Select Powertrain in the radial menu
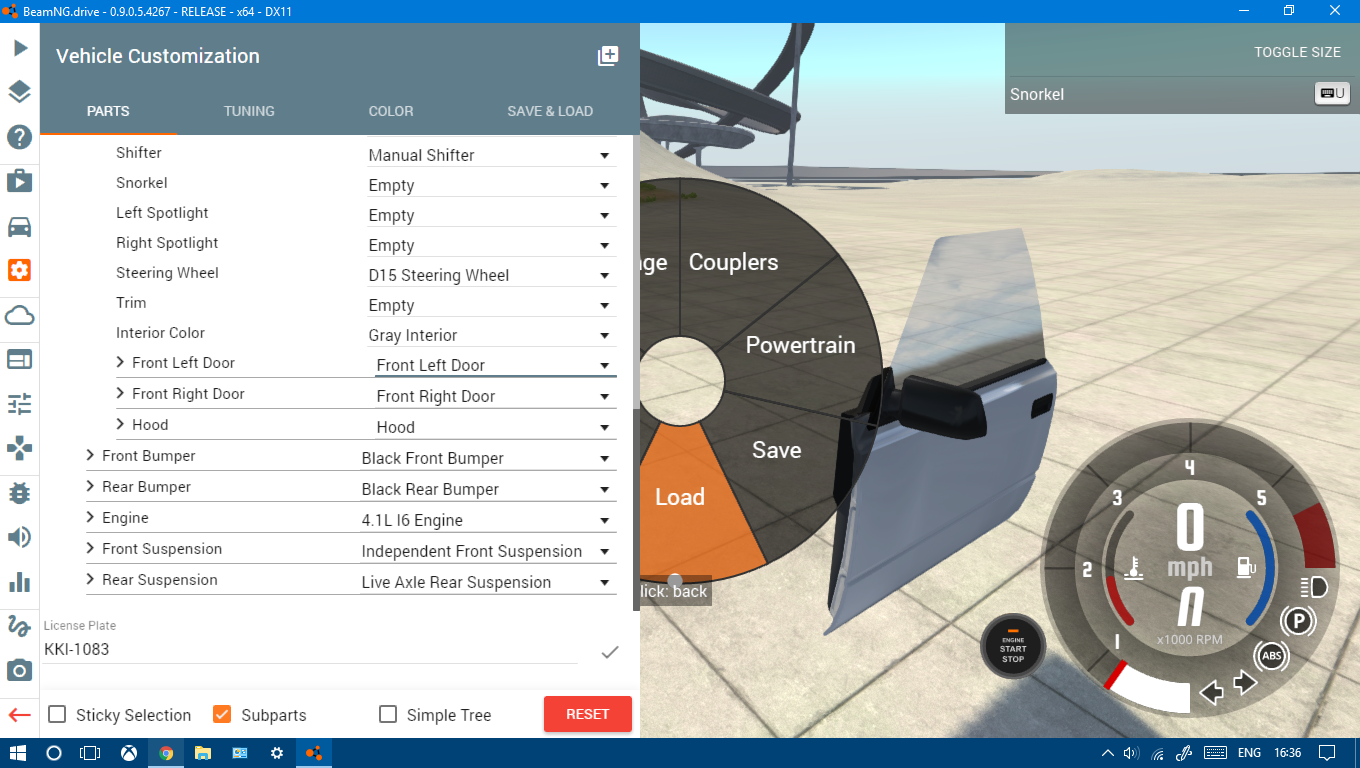The image size is (1360, 768). (x=800, y=345)
